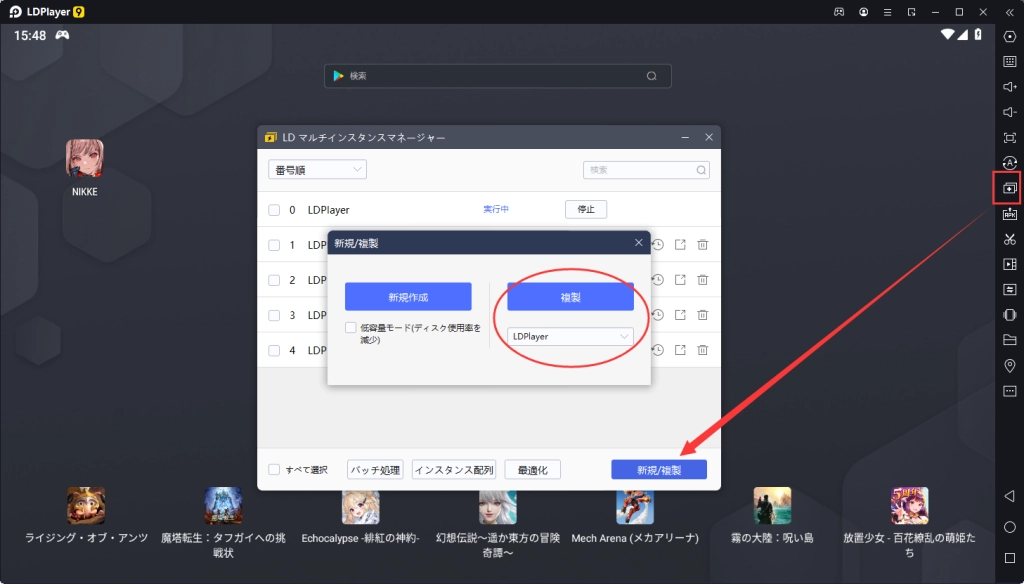
Task: Click backup/restore clock icon for instance 3
Action: coord(658,315)
